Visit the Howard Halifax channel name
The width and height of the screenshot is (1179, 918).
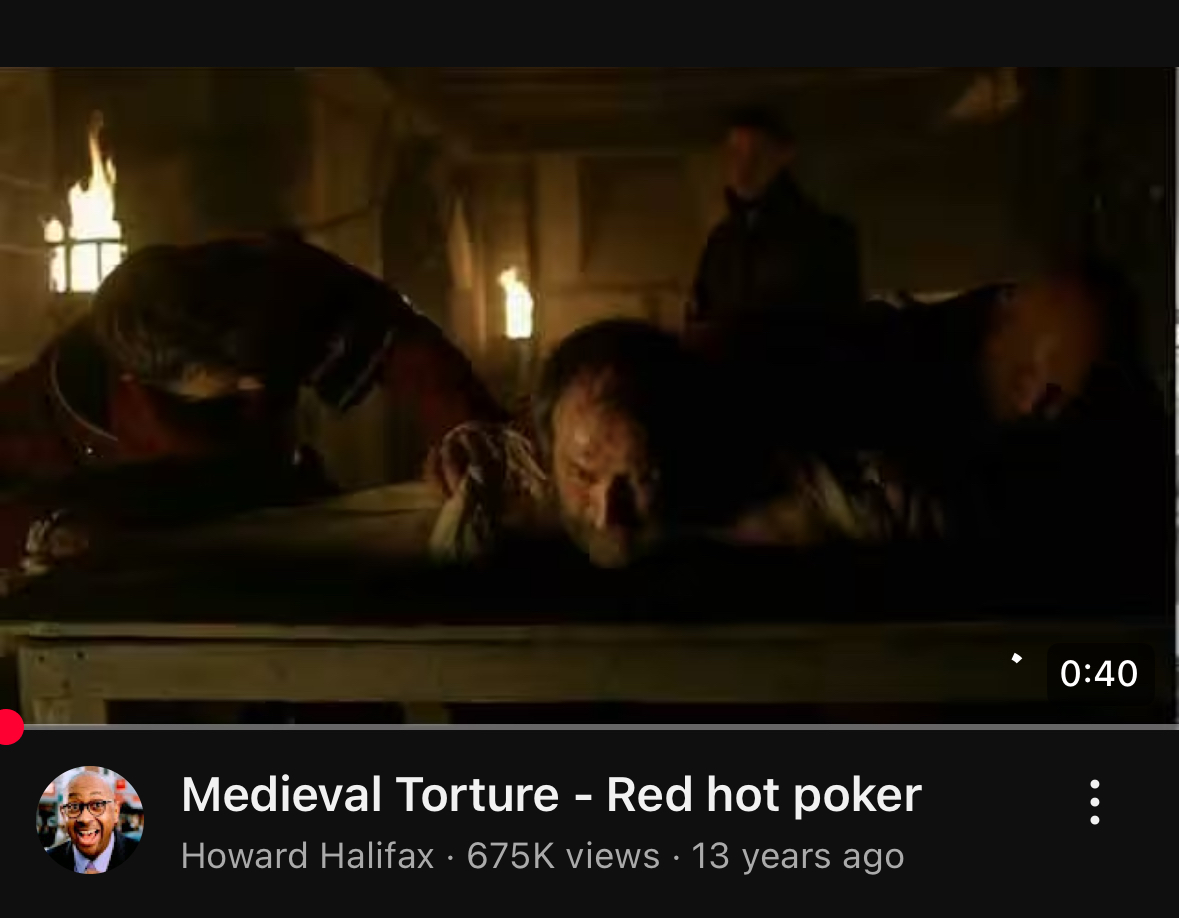[308, 856]
